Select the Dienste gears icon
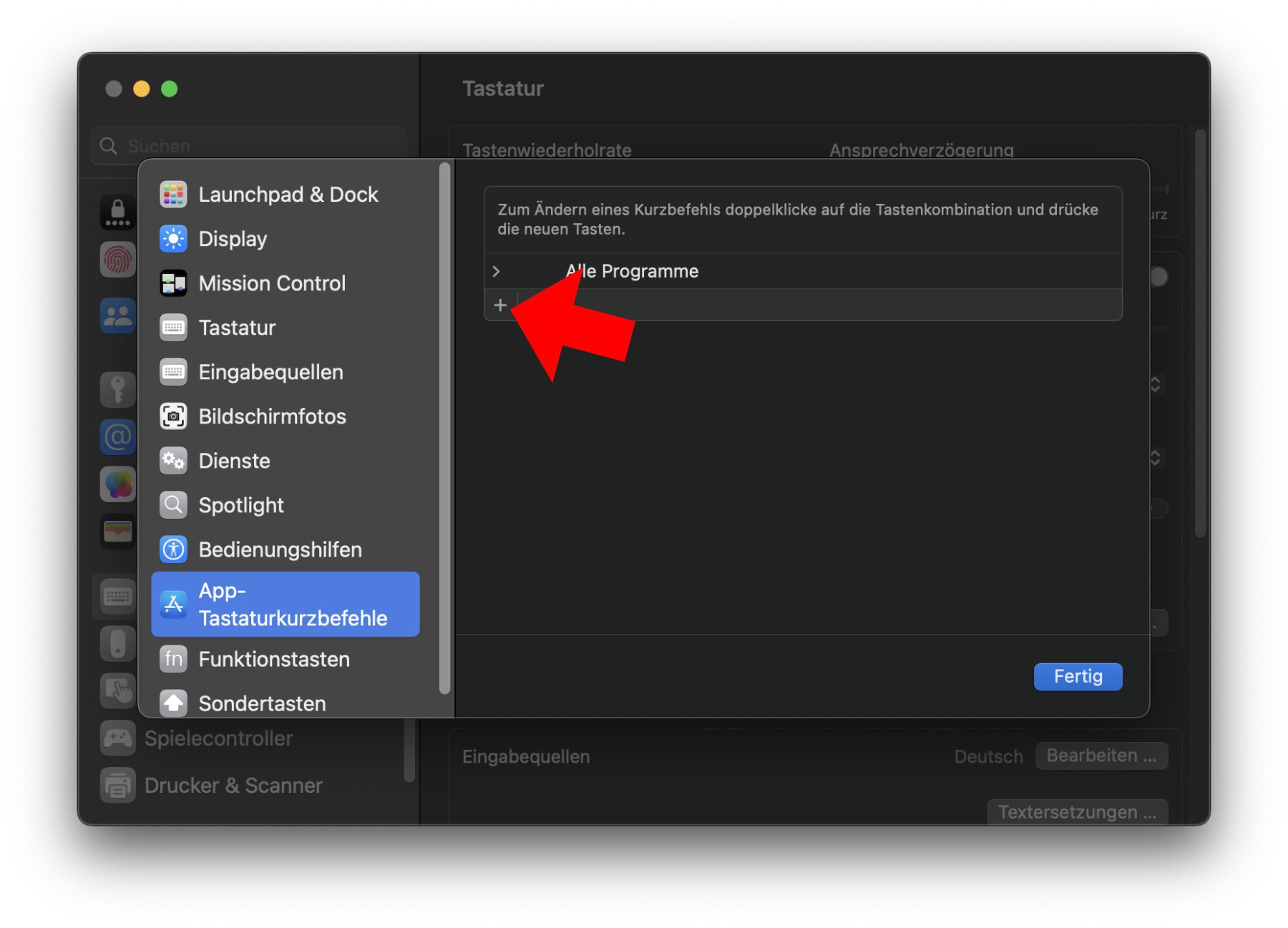This screenshot has height=928, width=1288. click(173, 461)
